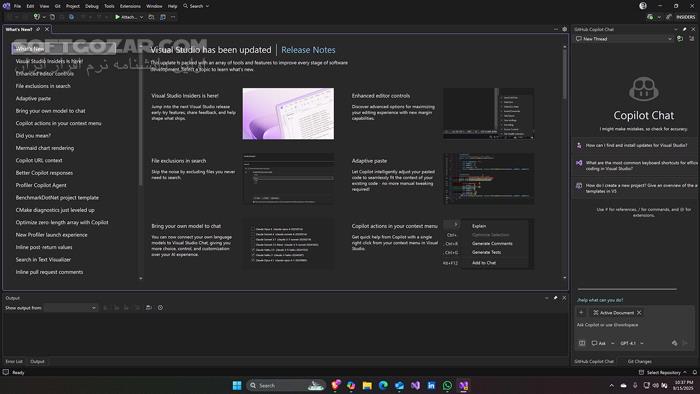This screenshot has height=394, width=700.
Task: Remove the Active Document reference chip
Action: (x=639, y=313)
